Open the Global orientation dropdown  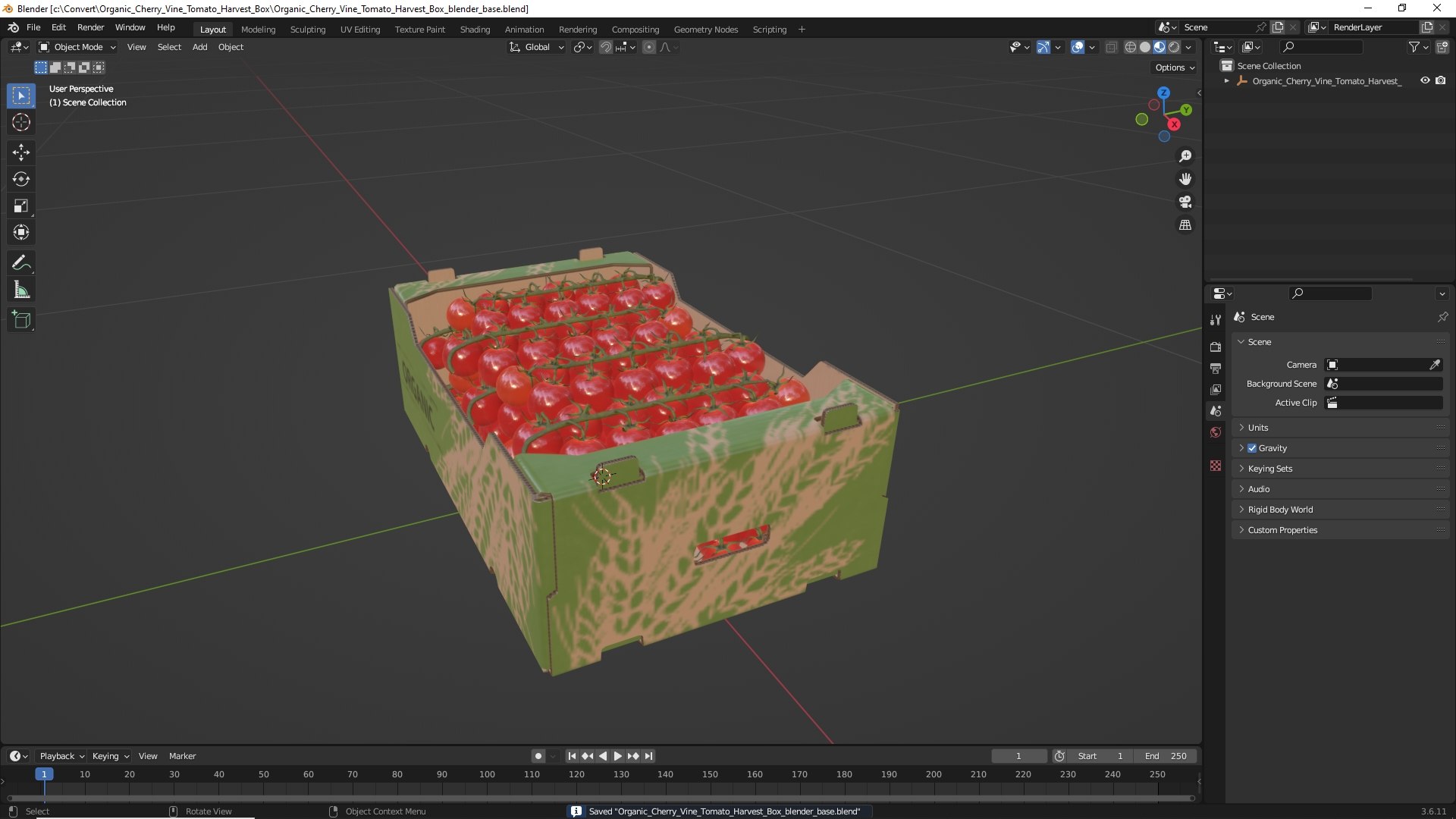pyautogui.click(x=536, y=47)
